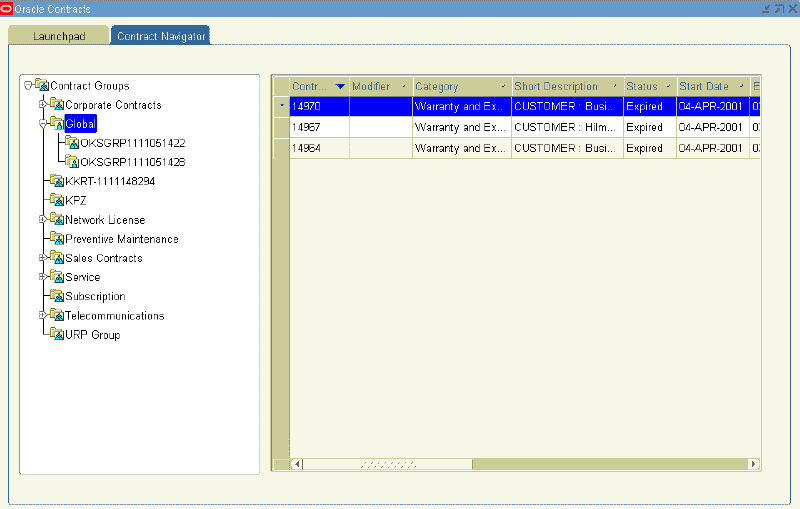Click the Oracle logo icon in title bar
The image size is (800, 509).
tap(6, 9)
